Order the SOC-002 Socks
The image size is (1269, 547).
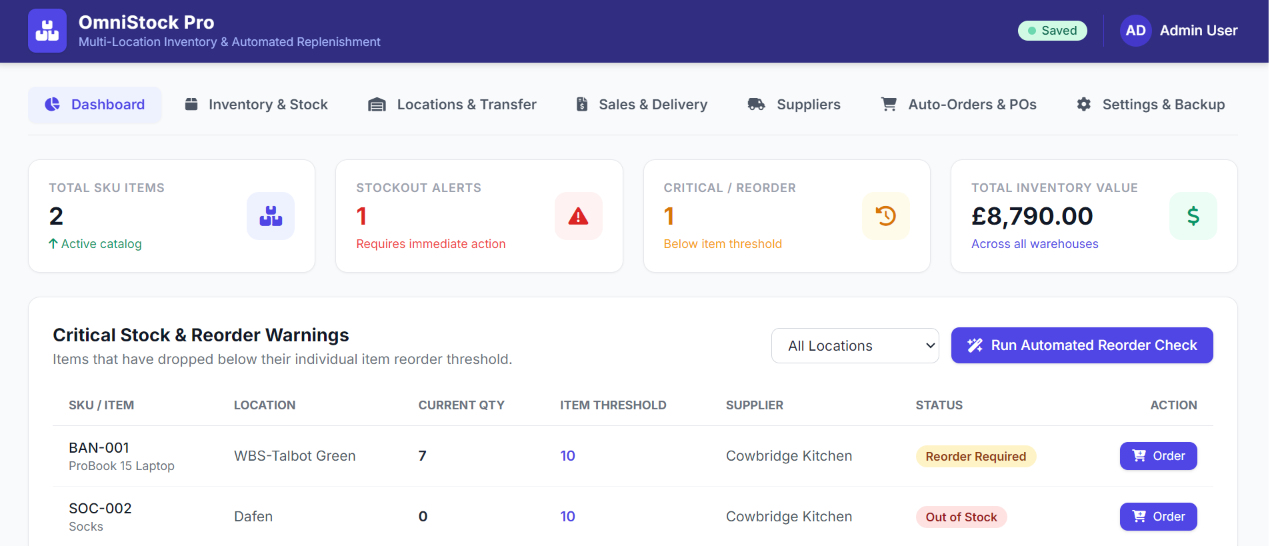tap(1158, 517)
